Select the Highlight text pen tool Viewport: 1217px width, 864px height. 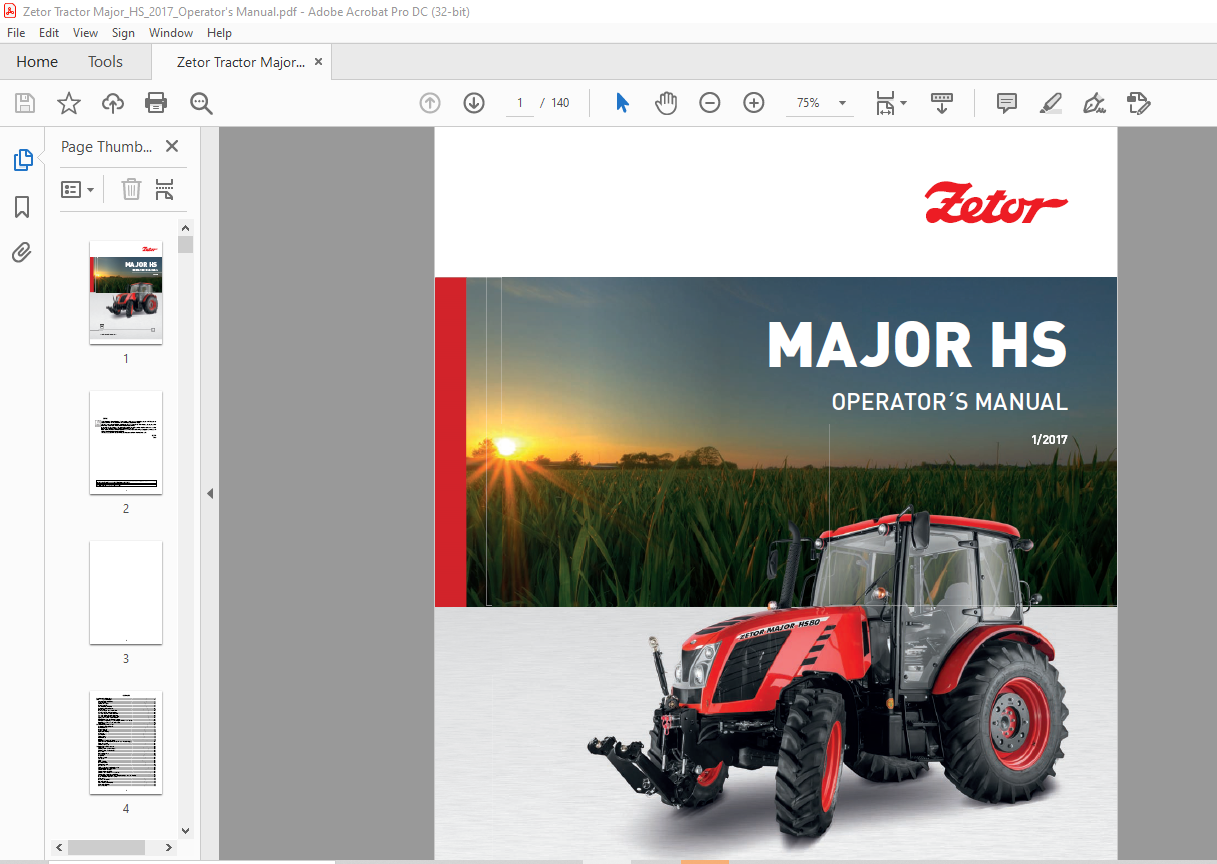1050,103
